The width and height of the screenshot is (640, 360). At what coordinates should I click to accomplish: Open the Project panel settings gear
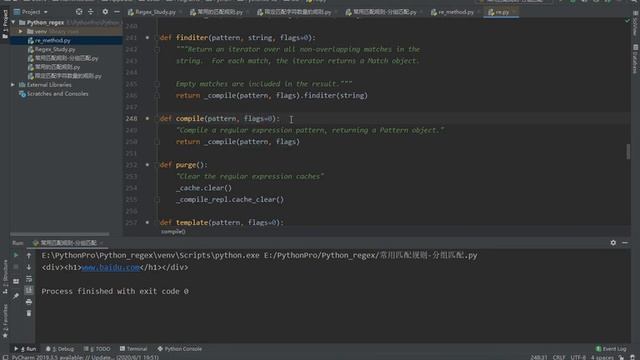click(105, 12)
